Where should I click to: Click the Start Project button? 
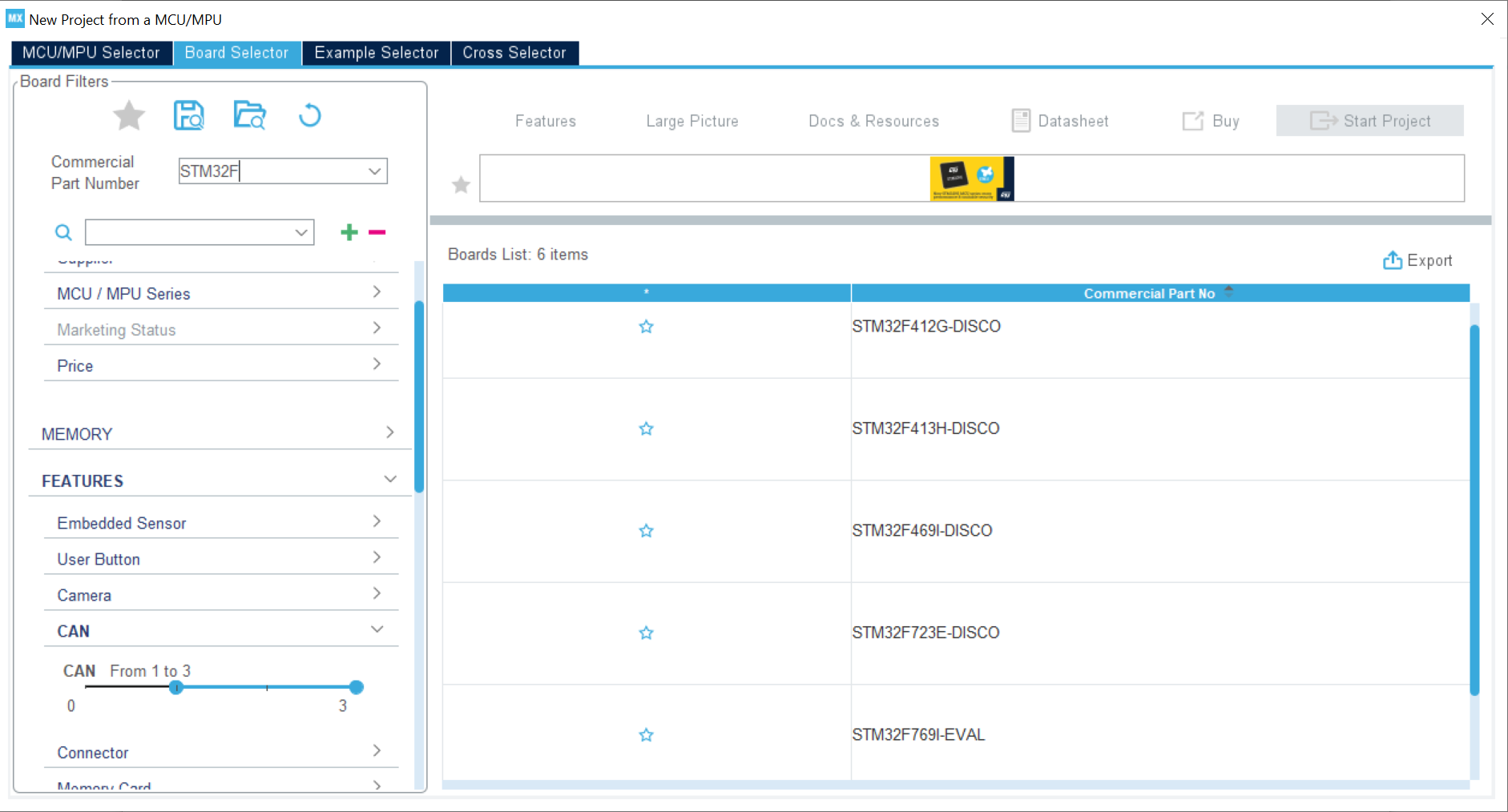click(1370, 121)
